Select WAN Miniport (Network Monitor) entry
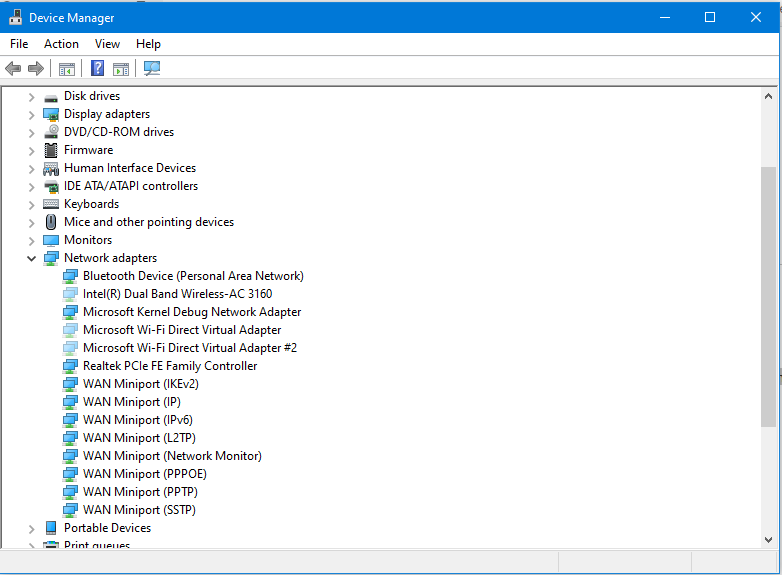This screenshot has width=782, height=575. [172, 455]
